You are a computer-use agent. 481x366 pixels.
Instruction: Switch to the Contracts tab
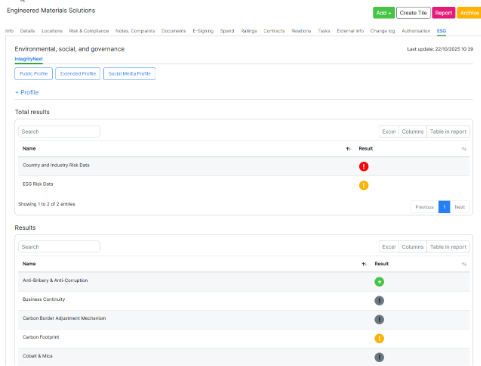(274, 31)
